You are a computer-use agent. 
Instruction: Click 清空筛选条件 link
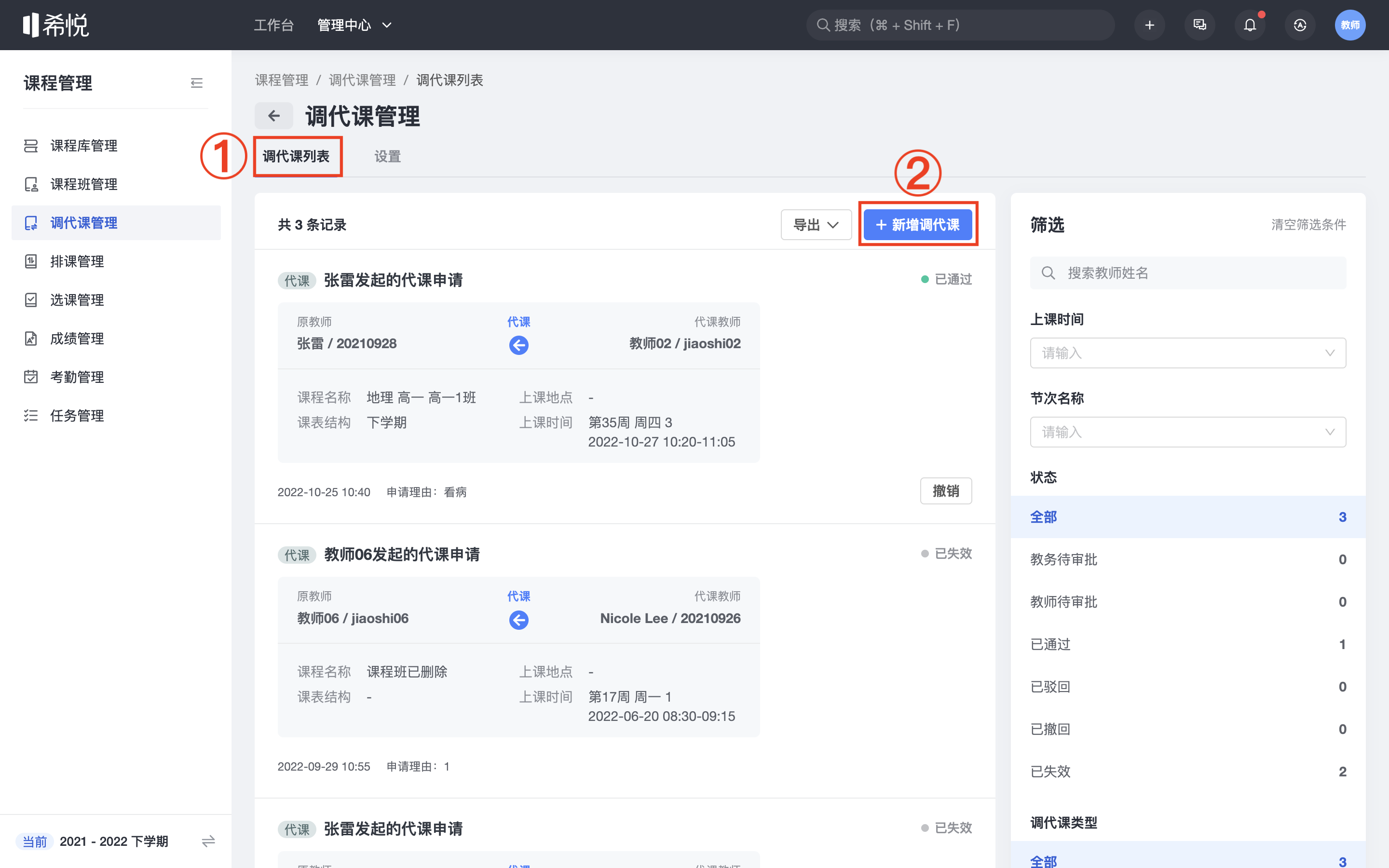(1308, 224)
